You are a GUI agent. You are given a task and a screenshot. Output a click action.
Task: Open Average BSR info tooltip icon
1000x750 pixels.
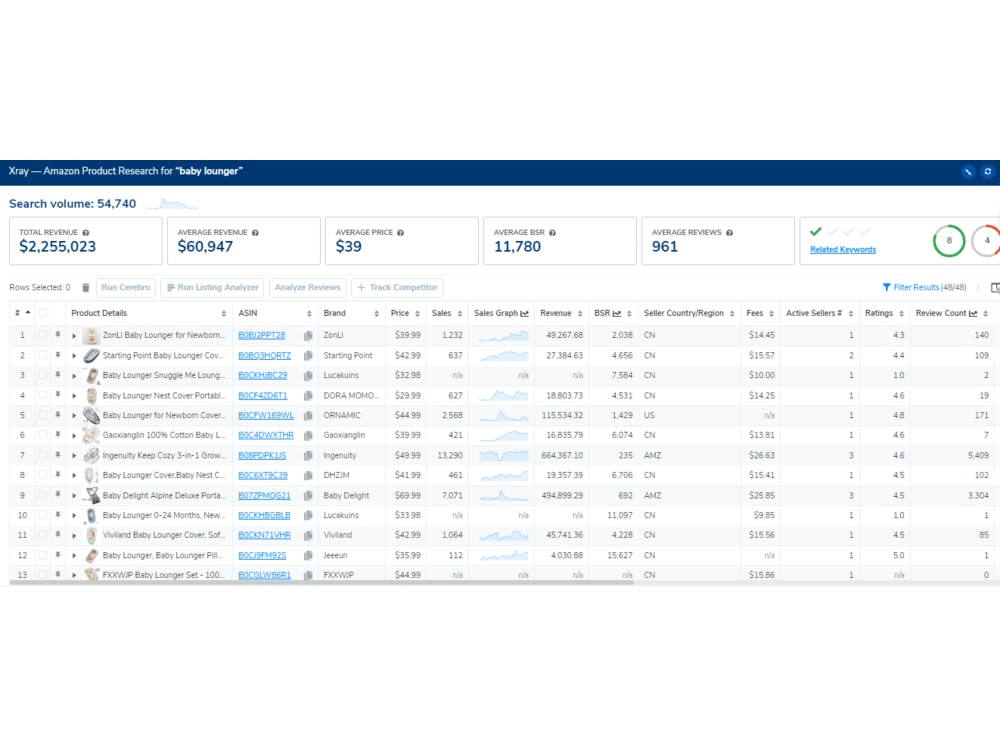(x=552, y=233)
